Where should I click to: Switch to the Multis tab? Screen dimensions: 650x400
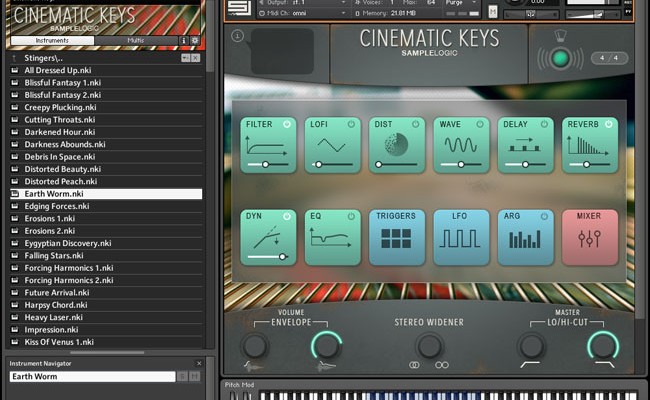tap(135, 41)
